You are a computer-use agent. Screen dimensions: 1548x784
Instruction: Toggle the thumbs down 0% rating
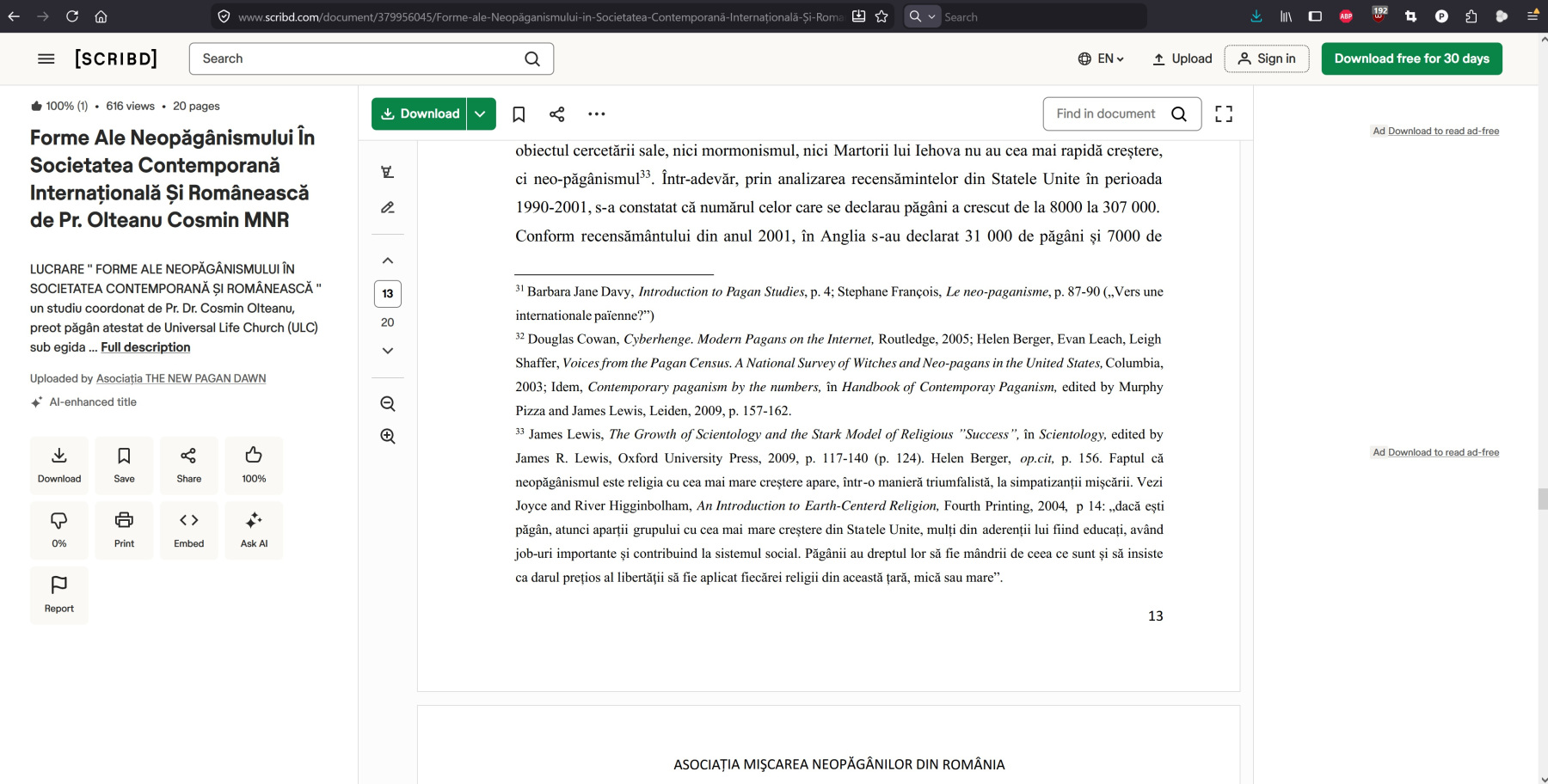coord(59,530)
